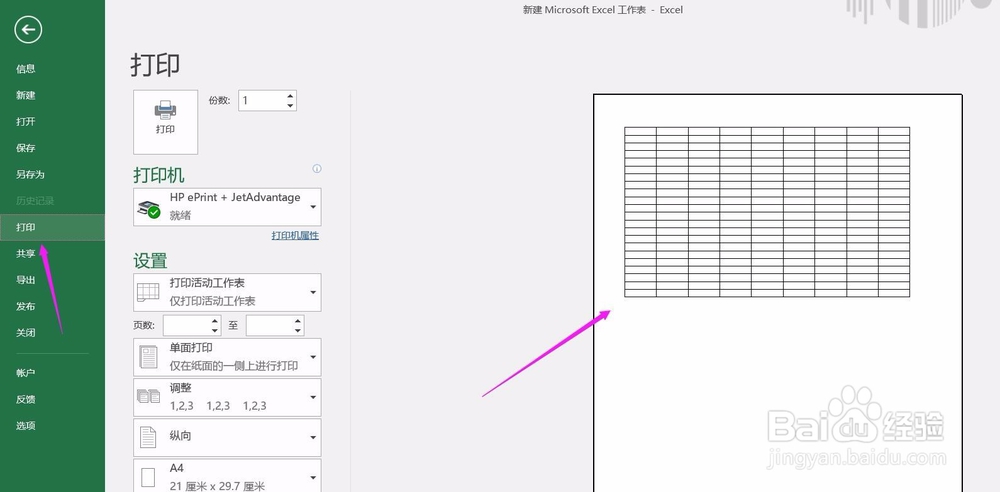Decrease copies with the 份数 down arrow
The height and width of the screenshot is (492, 1000).
click(x=291, y=105)
